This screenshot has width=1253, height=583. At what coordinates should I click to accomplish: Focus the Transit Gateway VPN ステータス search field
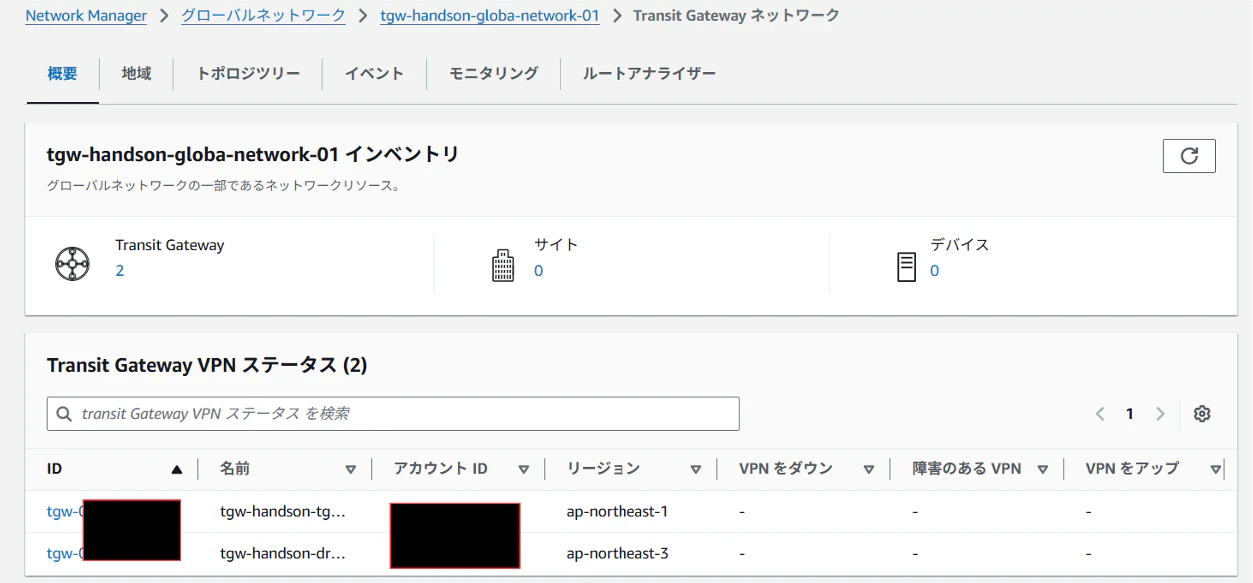tap(393, 414)
